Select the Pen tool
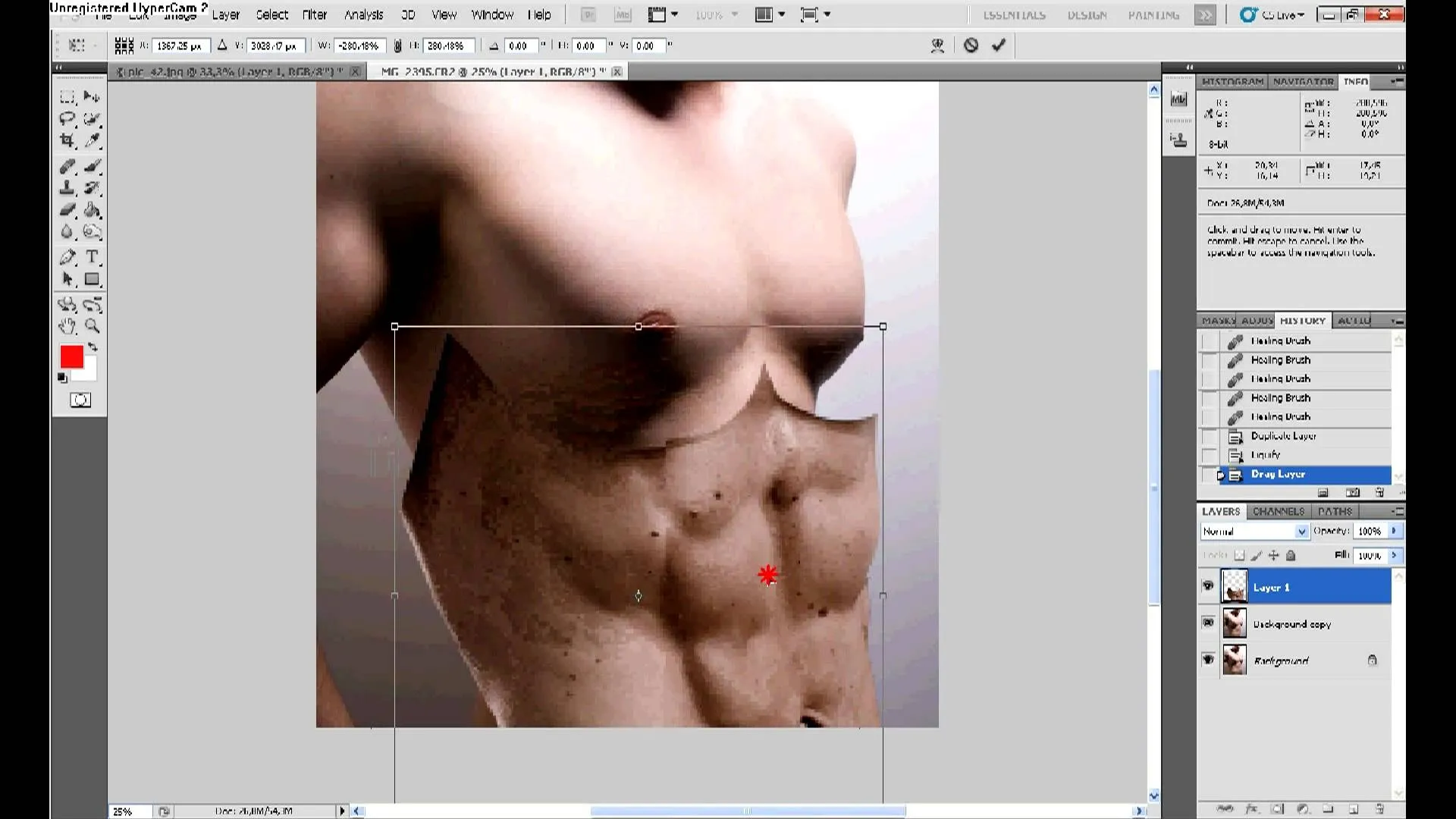Screen dimensions: 1456x819 (x=67, y=257)
